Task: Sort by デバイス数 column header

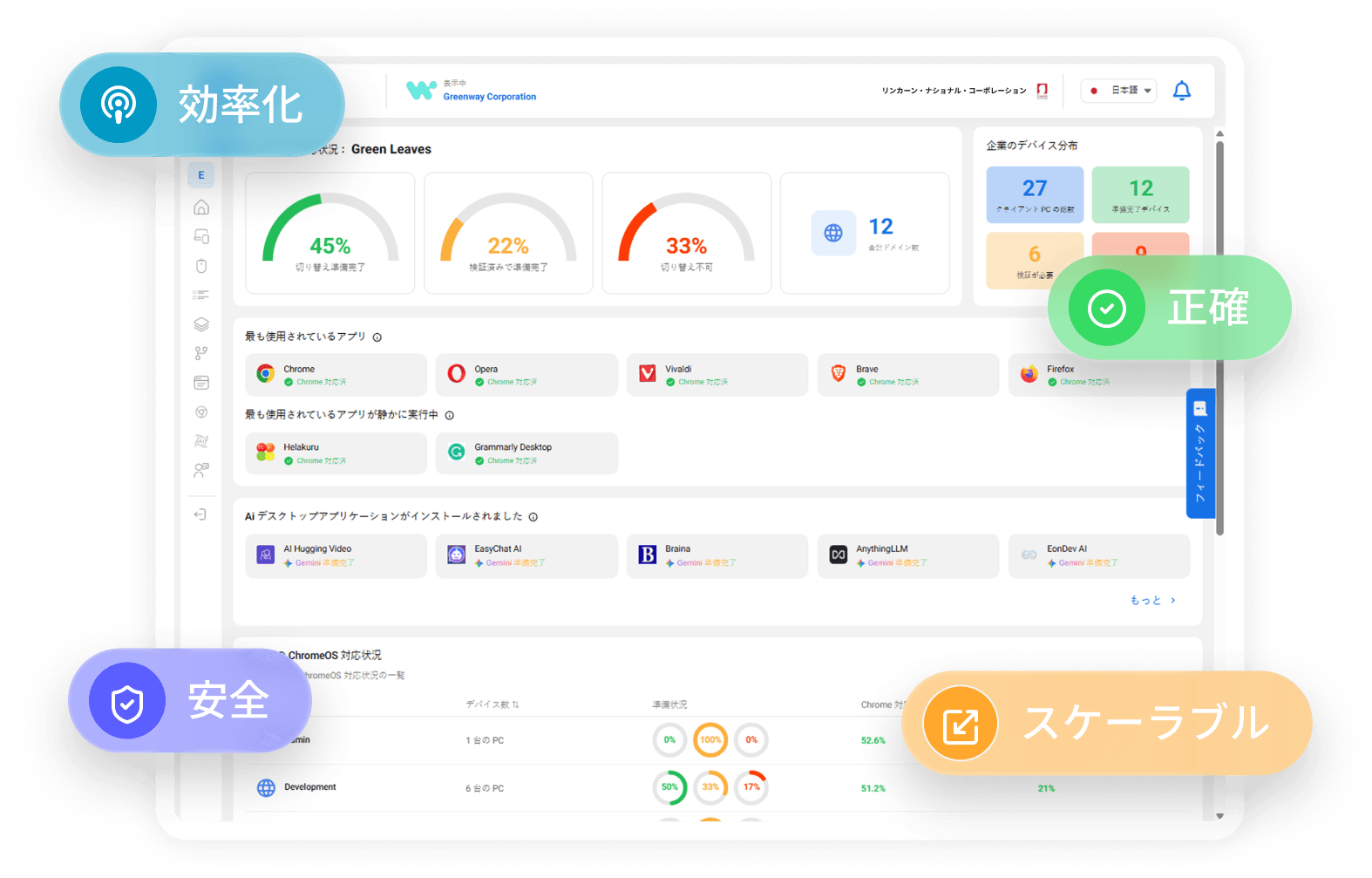Action: (x=492, y=704)
